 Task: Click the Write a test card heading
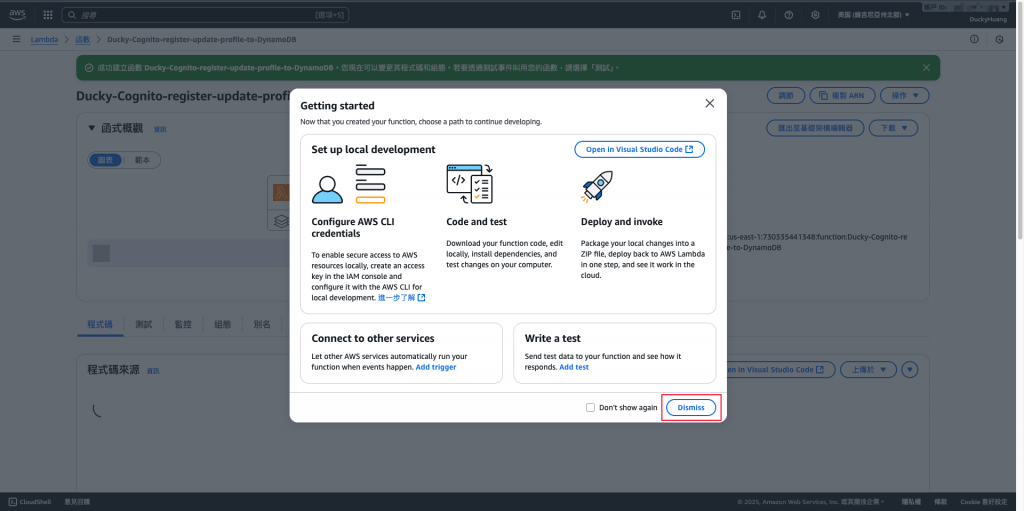[552, 338]
